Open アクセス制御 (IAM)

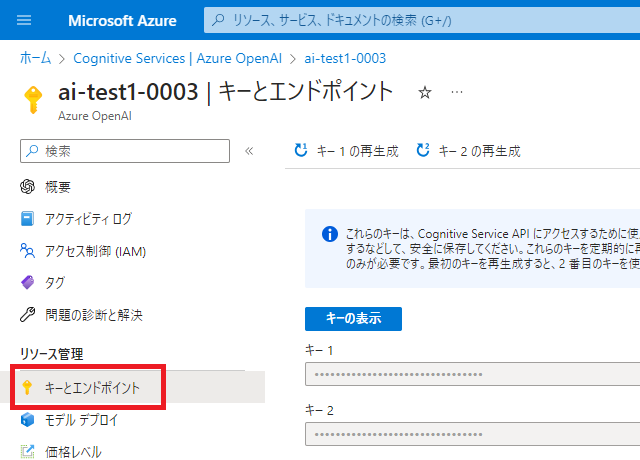click(96, 251)
